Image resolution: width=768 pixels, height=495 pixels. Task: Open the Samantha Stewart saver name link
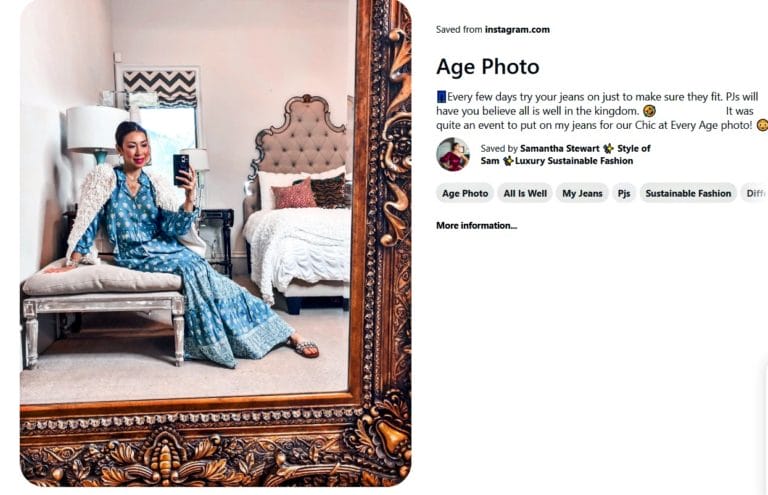pos(559,148)
